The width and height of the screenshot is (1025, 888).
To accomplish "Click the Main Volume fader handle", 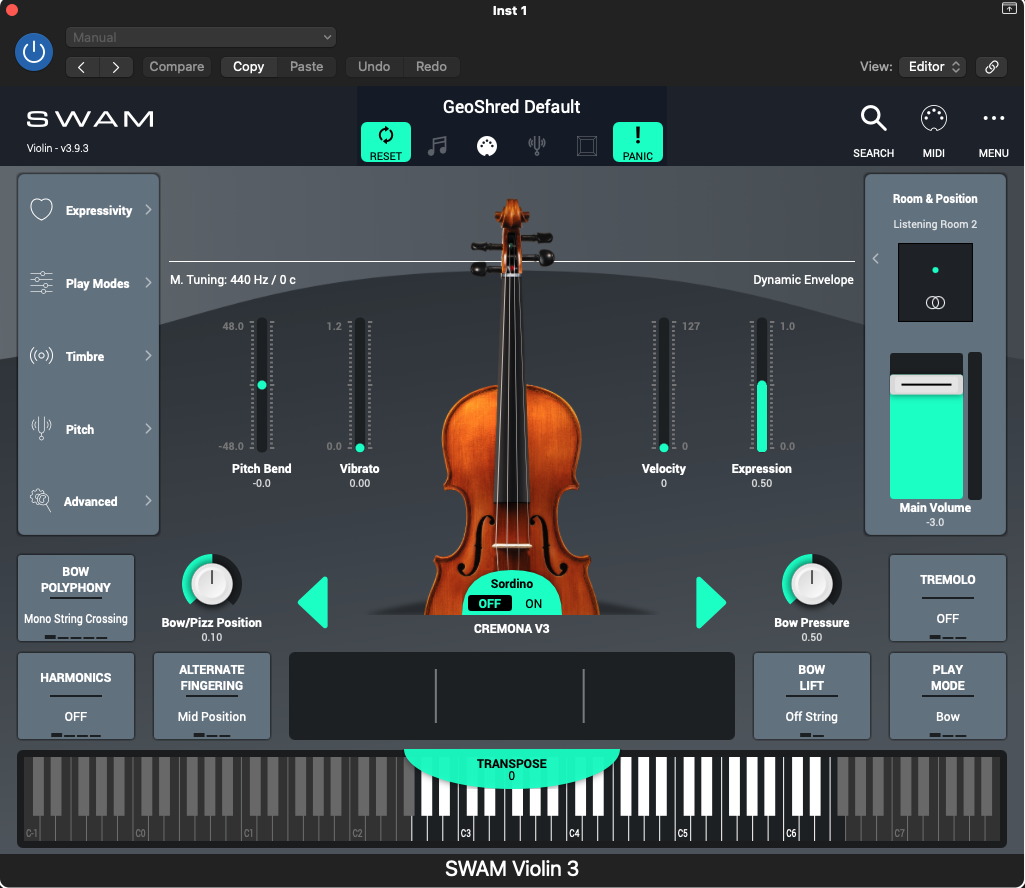I will [x=926, y=384].
